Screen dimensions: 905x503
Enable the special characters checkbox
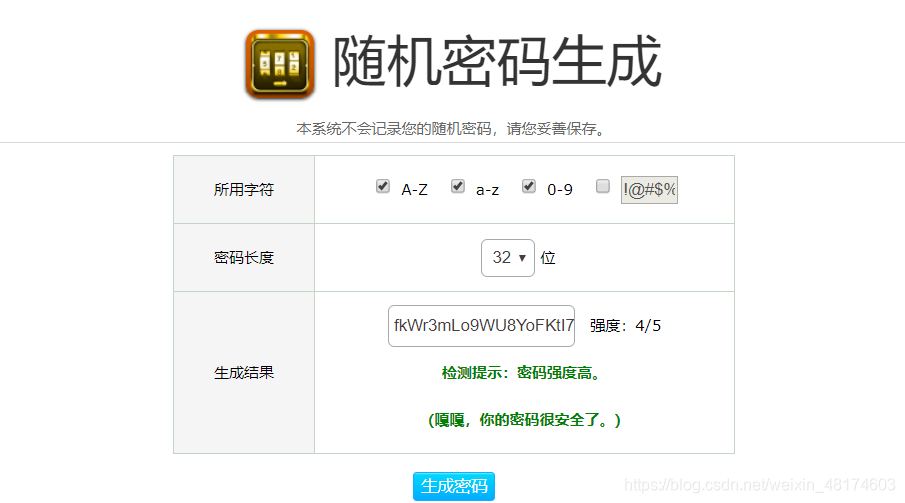click(603, 186)
